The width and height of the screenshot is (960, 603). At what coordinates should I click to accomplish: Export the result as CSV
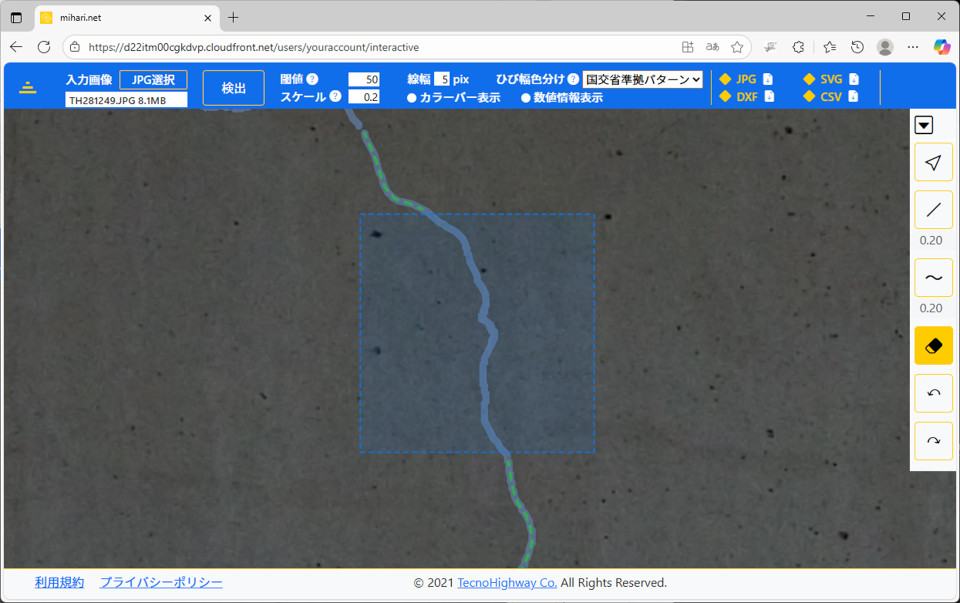click(831, 97)
